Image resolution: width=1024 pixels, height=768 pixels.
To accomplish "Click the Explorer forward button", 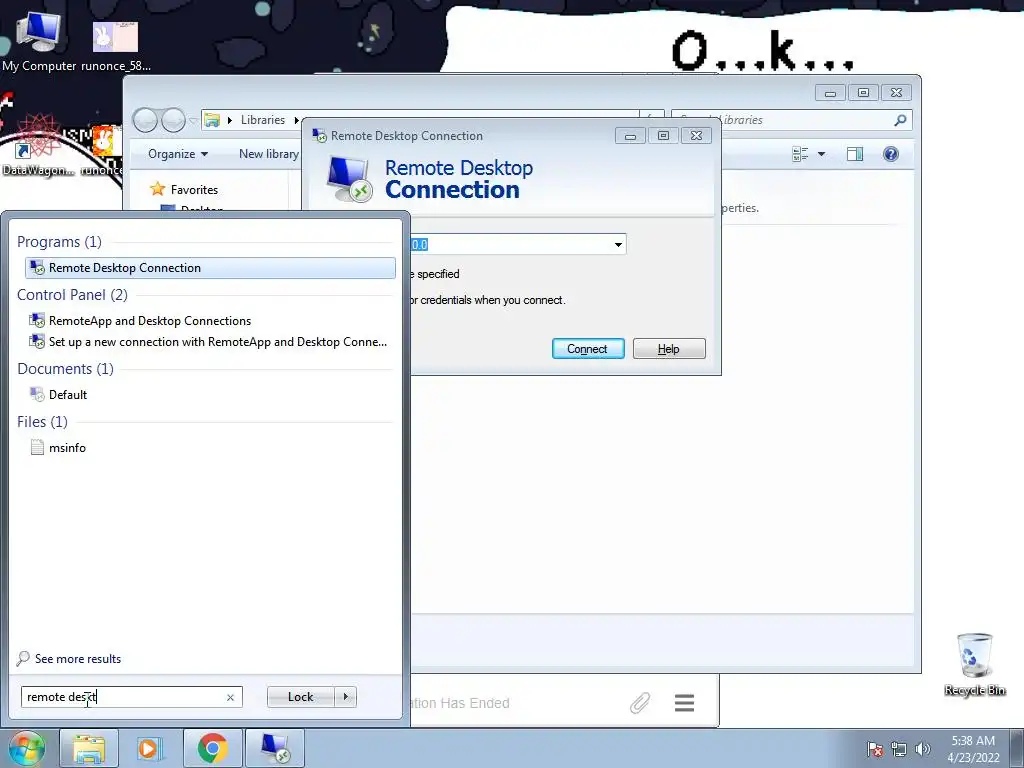I will pyautogui.click(x=173, y=120).
